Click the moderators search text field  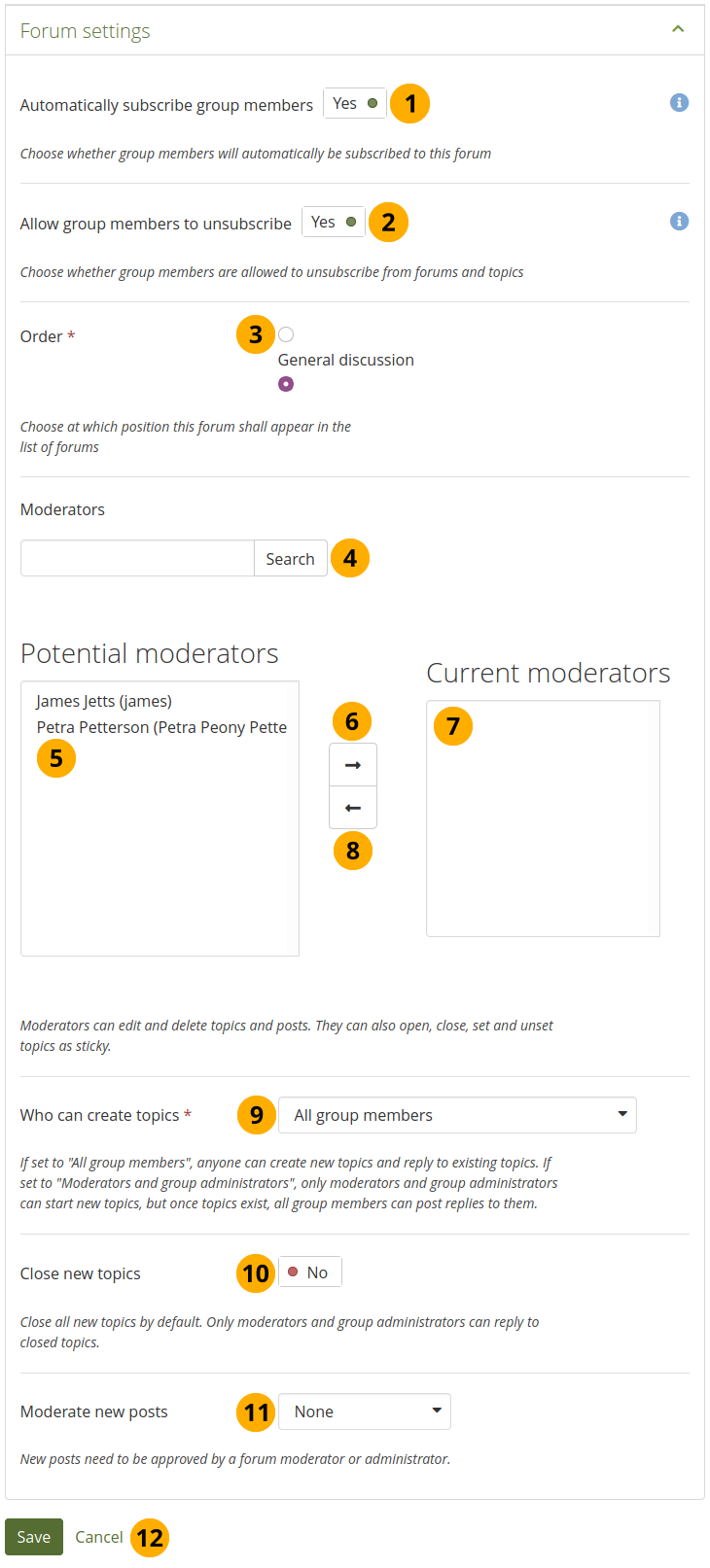(137, 559)
